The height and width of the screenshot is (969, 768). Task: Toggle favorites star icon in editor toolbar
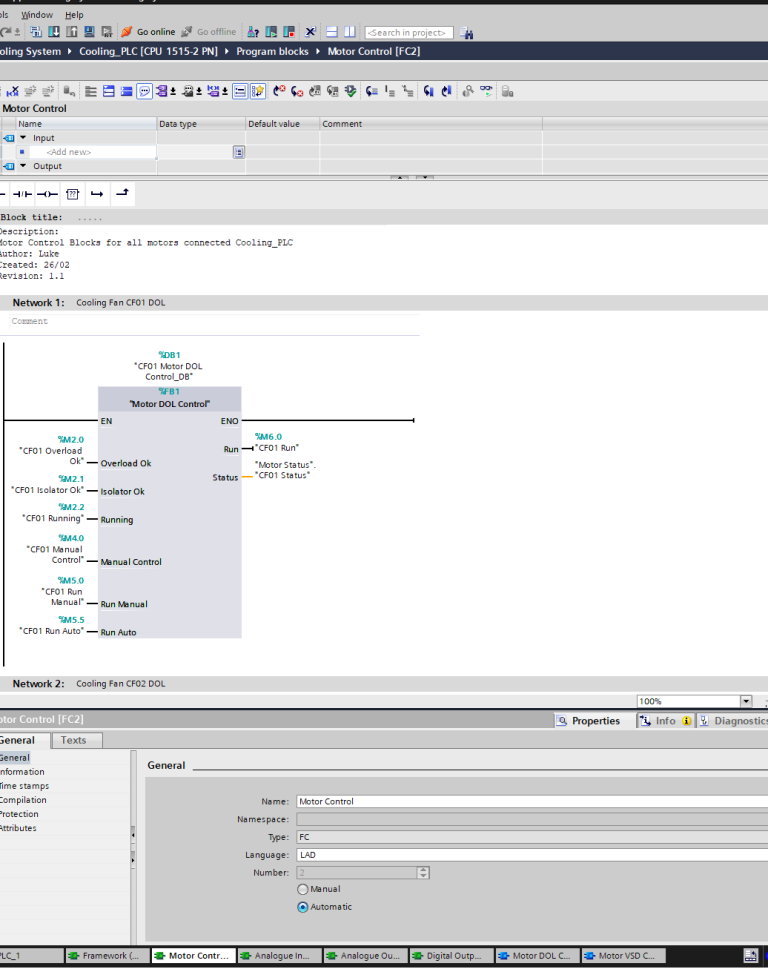click(258, 91)
